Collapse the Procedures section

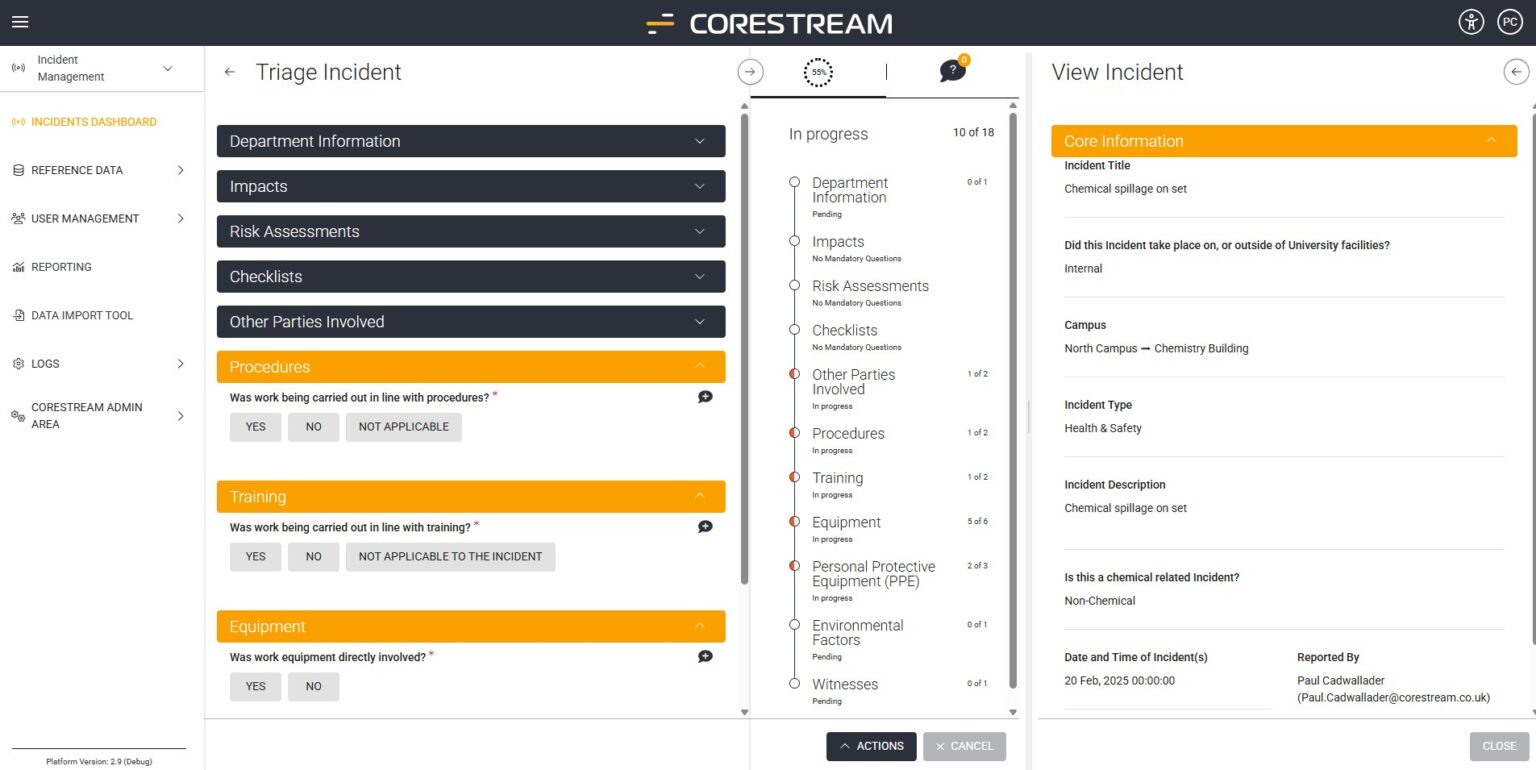471,366
